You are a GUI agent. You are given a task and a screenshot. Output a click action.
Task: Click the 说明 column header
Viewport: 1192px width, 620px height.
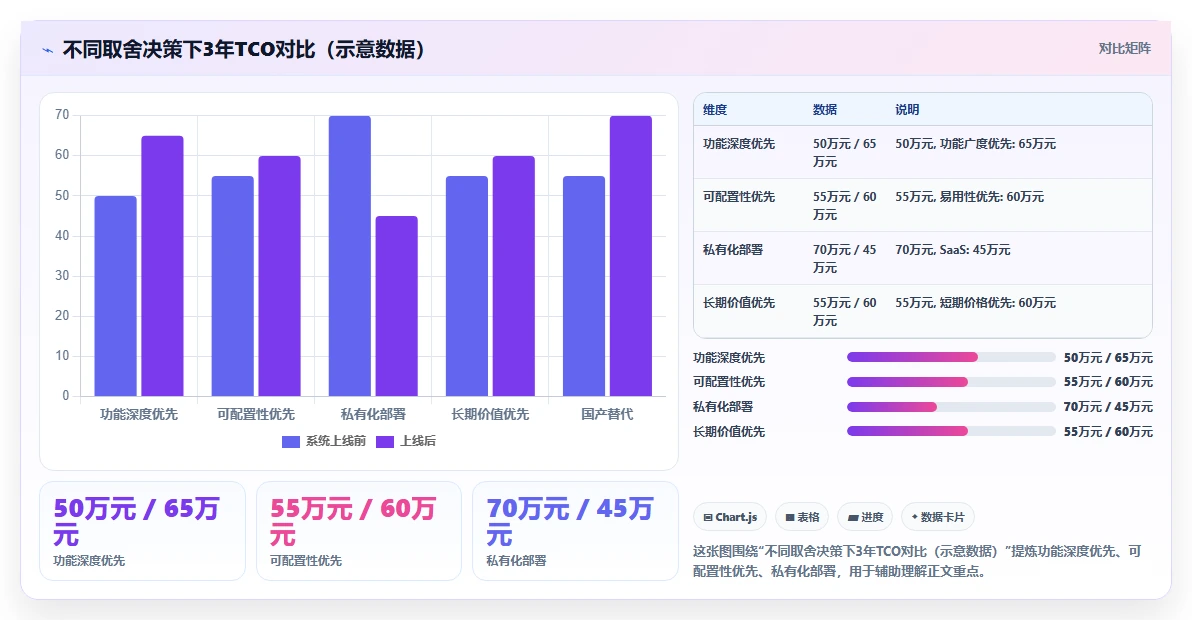(x=907, y=110)
